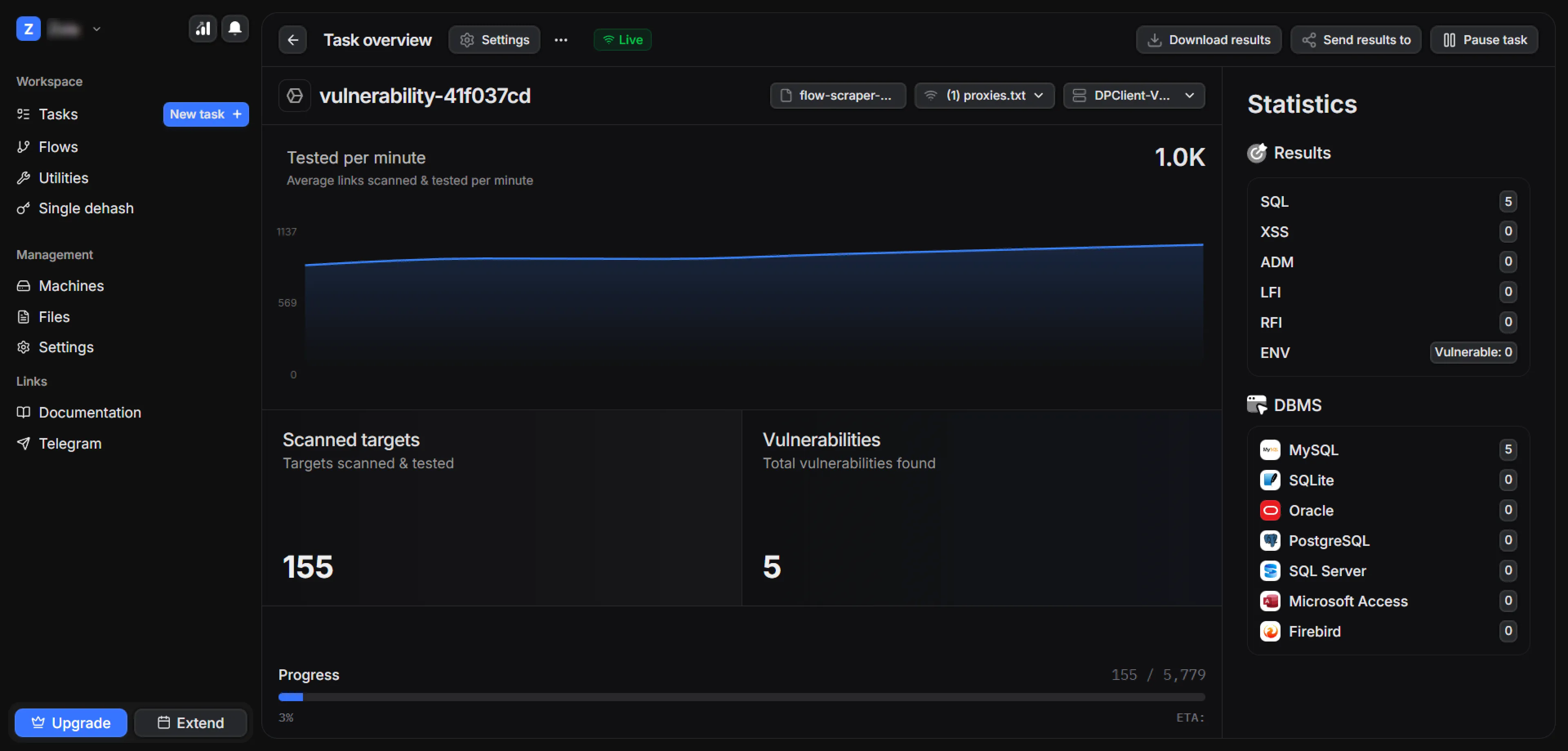Open the flow-scraper file chip

(x=837, y=96)
